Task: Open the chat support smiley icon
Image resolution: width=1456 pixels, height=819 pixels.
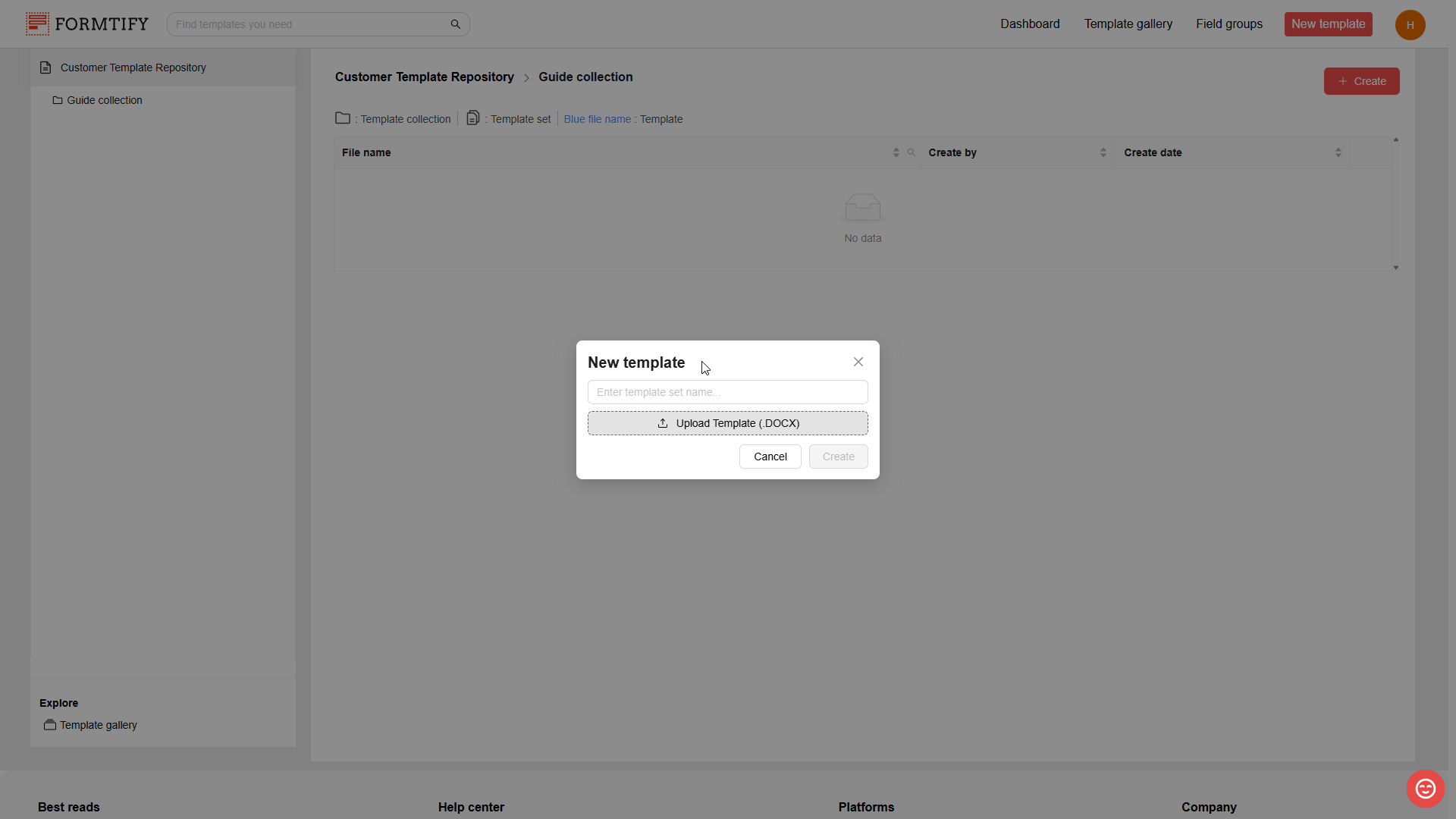Action: click(x=1425, y=789)
